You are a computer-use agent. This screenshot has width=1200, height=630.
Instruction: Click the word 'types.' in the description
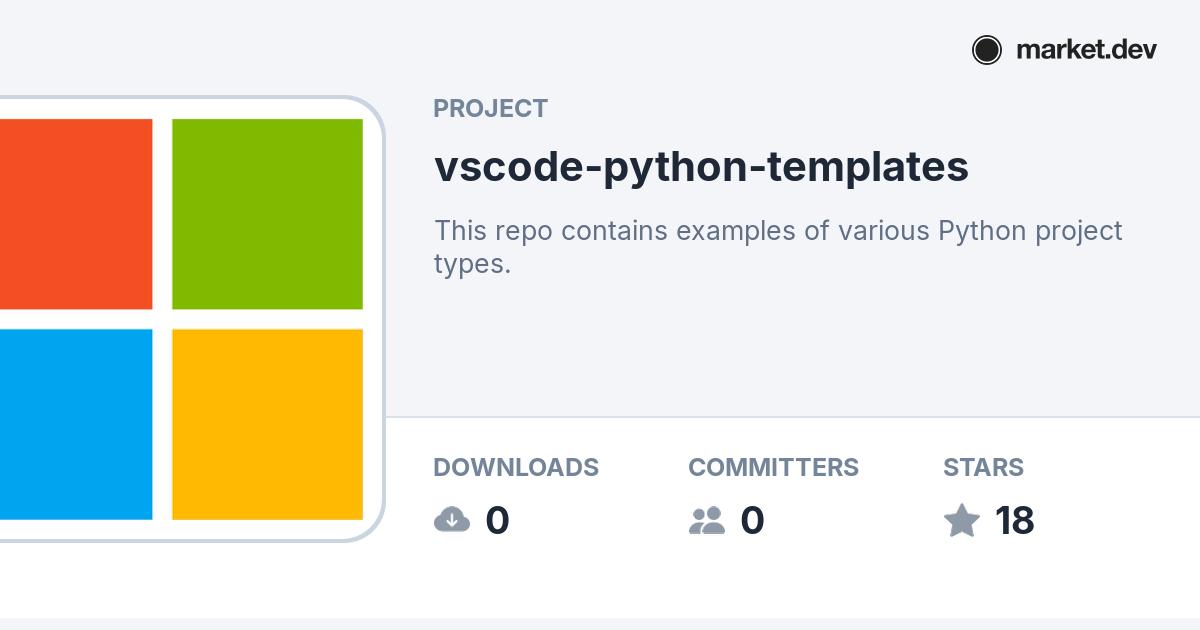(x=472, y=264)
